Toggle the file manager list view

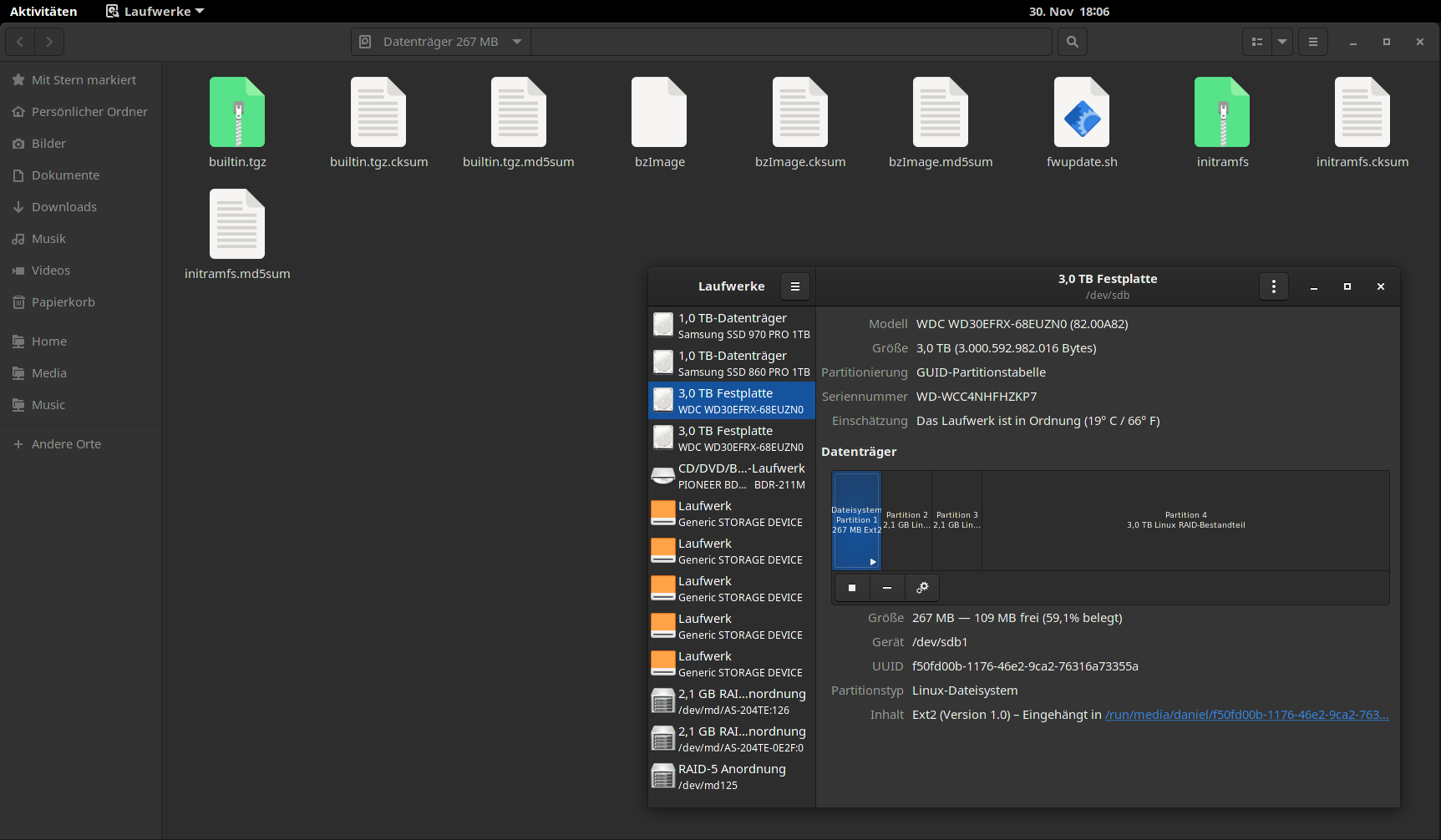click(1256, 42)
